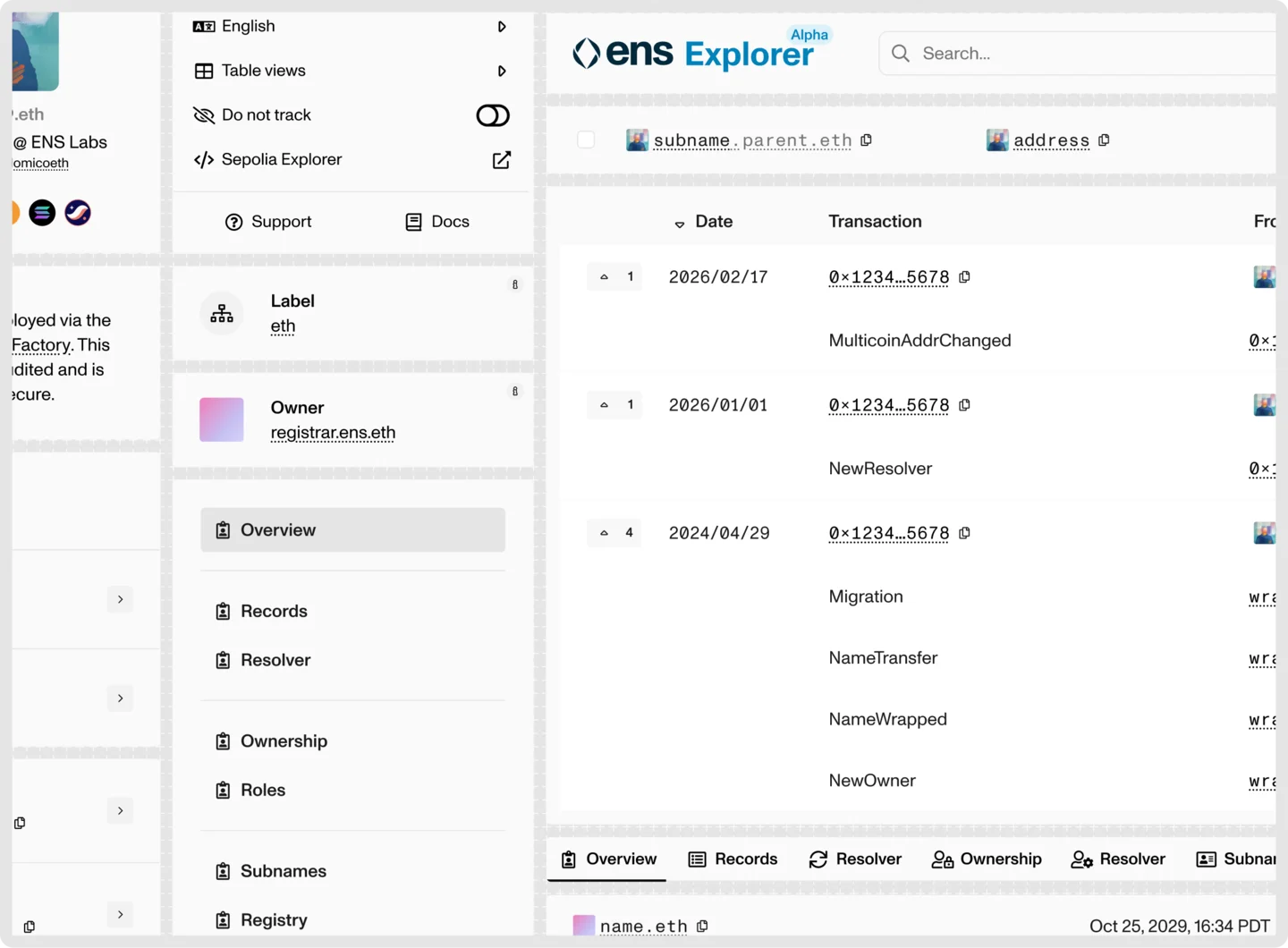This screenshot has width=1288, height=948.
Task: Open Docs via the document icon
Action: click(412, 221)
